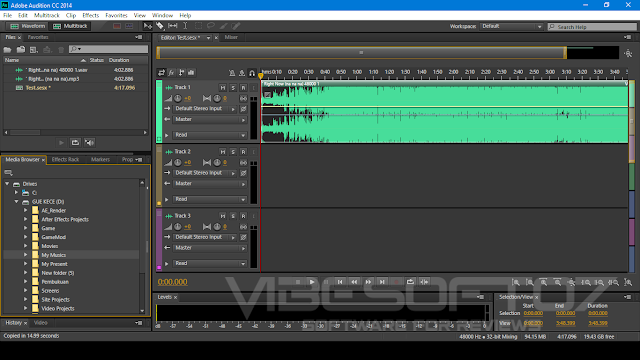Open the Effects menu
The height and width of the screenshot is (360, 640).
pyautogui.click(x=91, y=15)
